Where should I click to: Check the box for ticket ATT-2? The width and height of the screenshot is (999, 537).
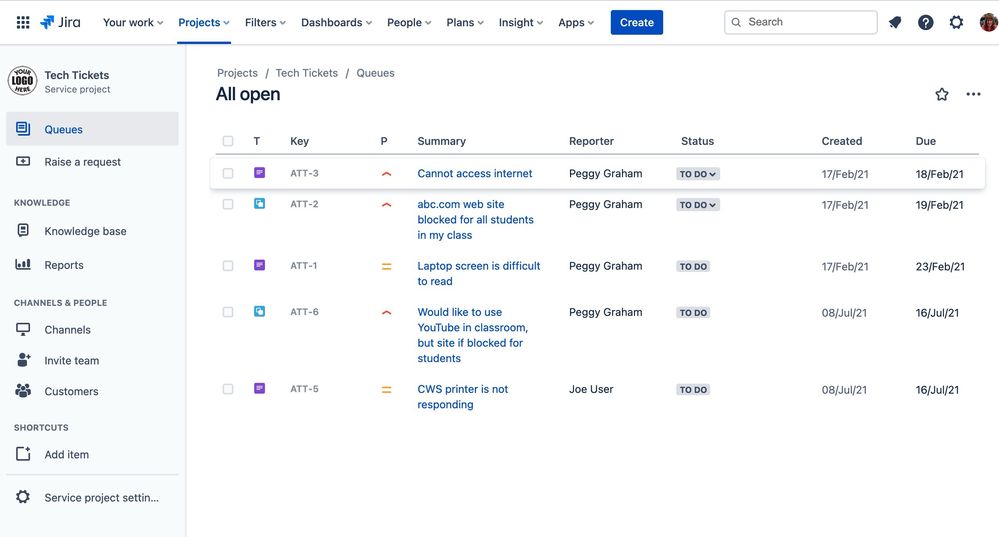click(x=228, y=204)
